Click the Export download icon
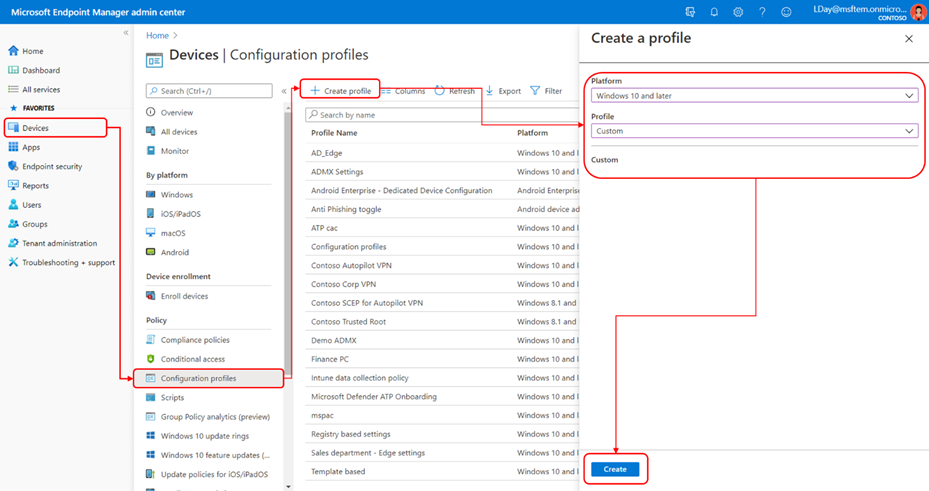The height and width of the screenshot is (491, 929). point(490,91)
